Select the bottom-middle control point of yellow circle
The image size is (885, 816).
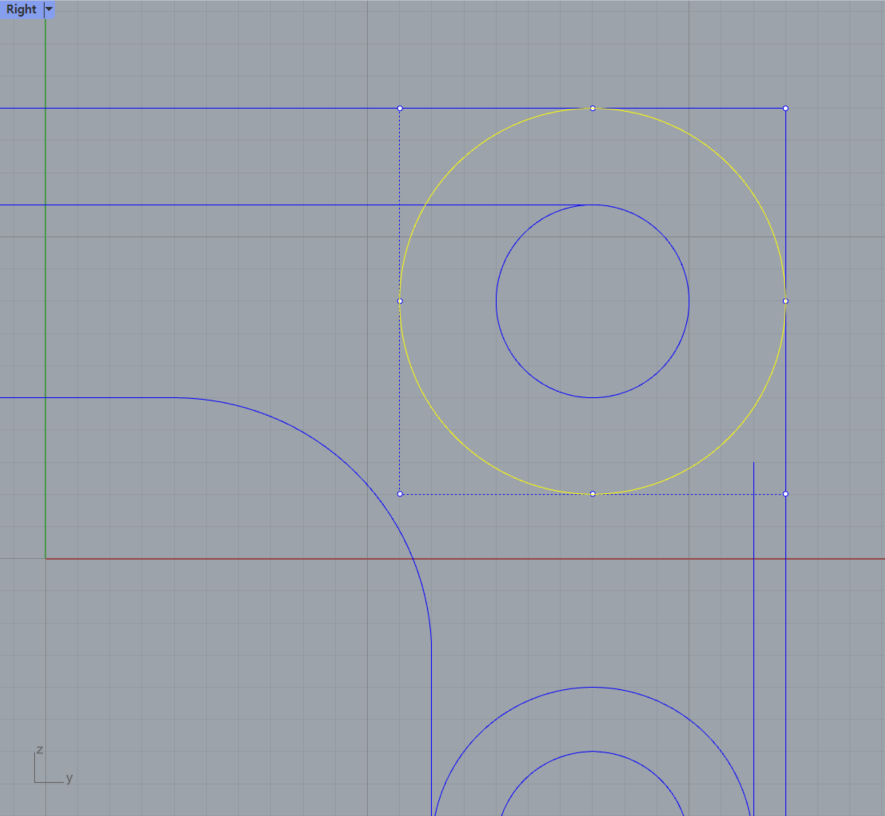pyautogui.click(x=593, y=494)
